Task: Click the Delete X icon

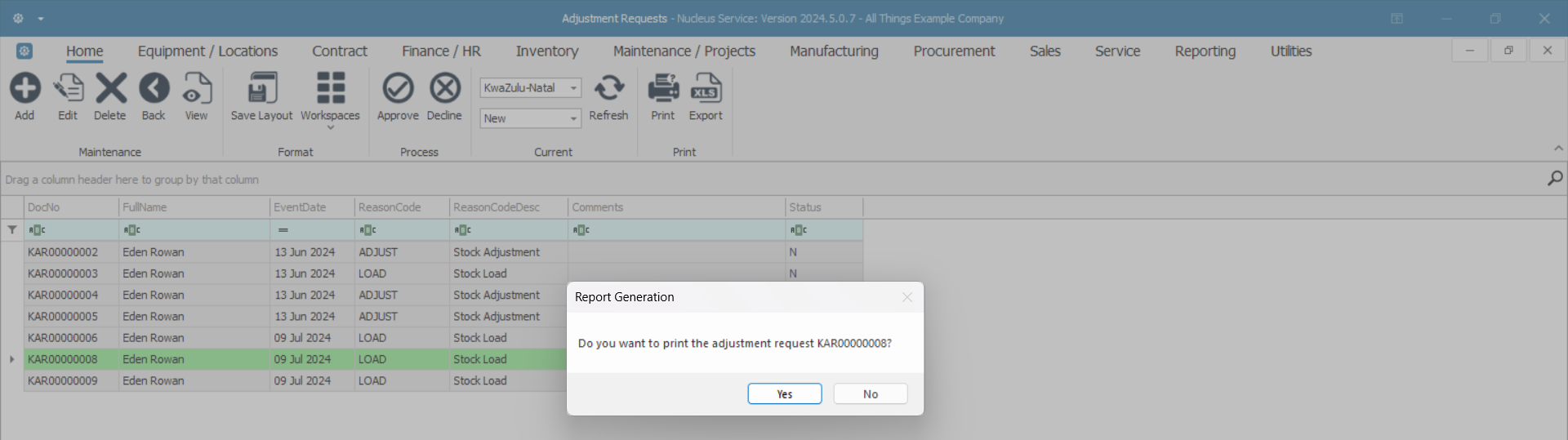Action: point(110,88)
